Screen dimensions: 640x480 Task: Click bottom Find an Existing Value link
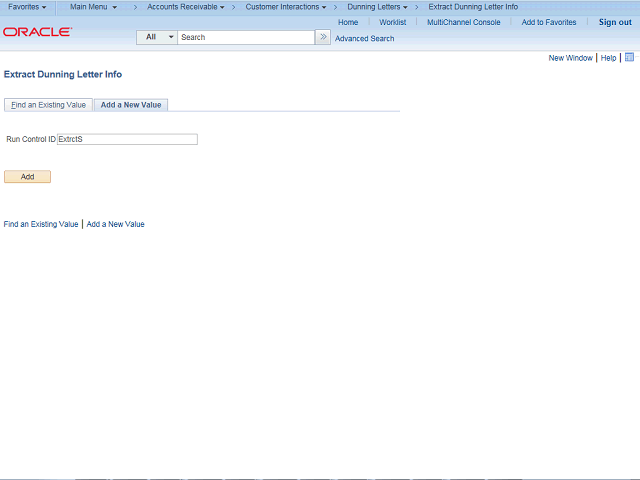(41, 224)
